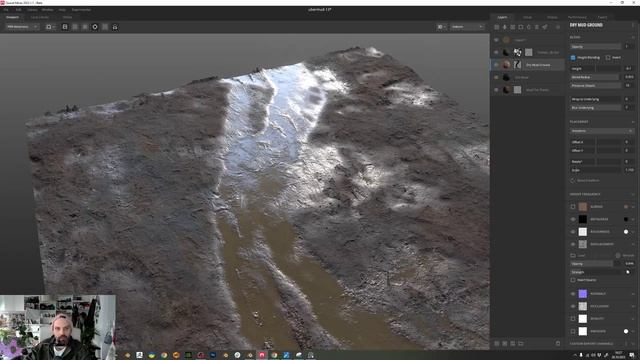Viewport: 640px width, 360px height.
Task: Open the viewport layout icon left of mesh dropdown
Action: 441,27
